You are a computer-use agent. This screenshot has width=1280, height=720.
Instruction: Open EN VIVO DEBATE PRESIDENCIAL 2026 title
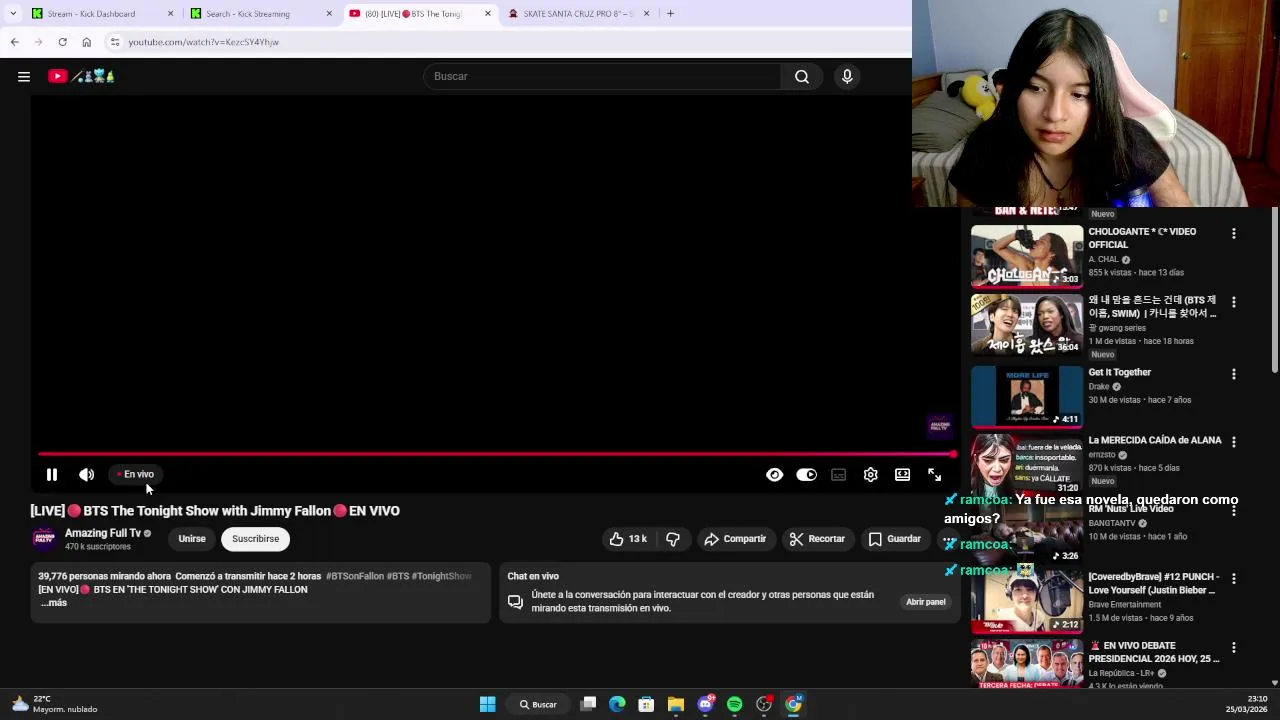(1154, 652)
